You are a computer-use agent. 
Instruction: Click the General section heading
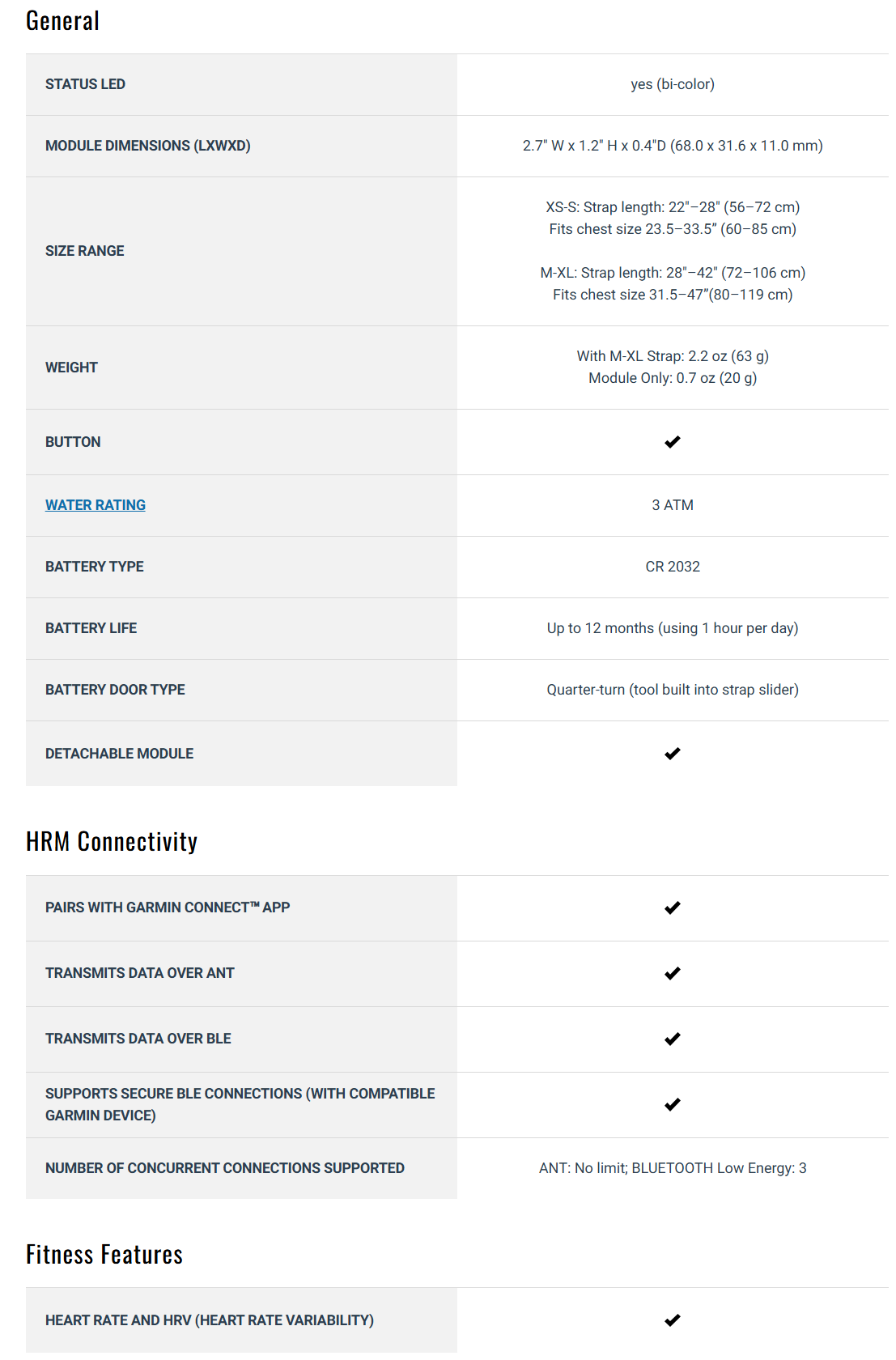pos(62,21)
